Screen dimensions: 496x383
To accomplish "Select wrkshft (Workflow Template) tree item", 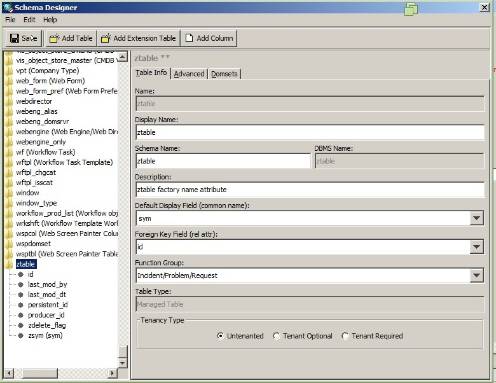I will pos(67,223).
